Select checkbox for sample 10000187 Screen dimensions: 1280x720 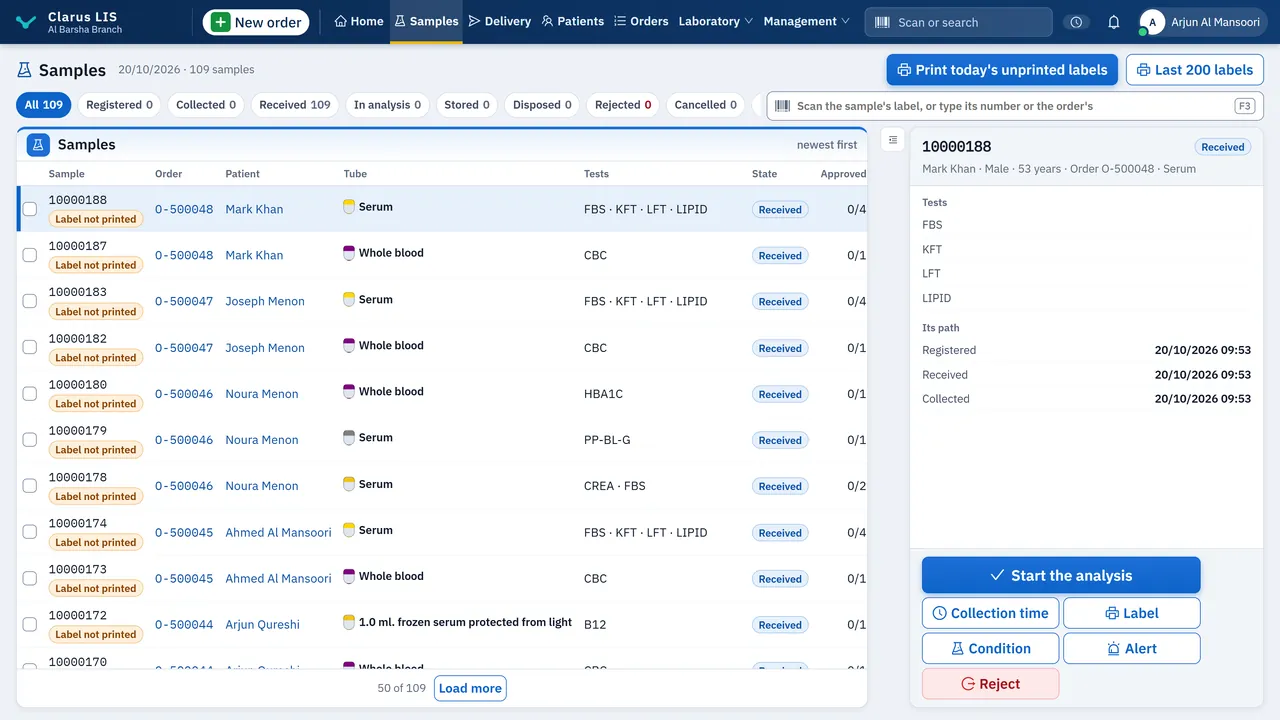(30, 255)
